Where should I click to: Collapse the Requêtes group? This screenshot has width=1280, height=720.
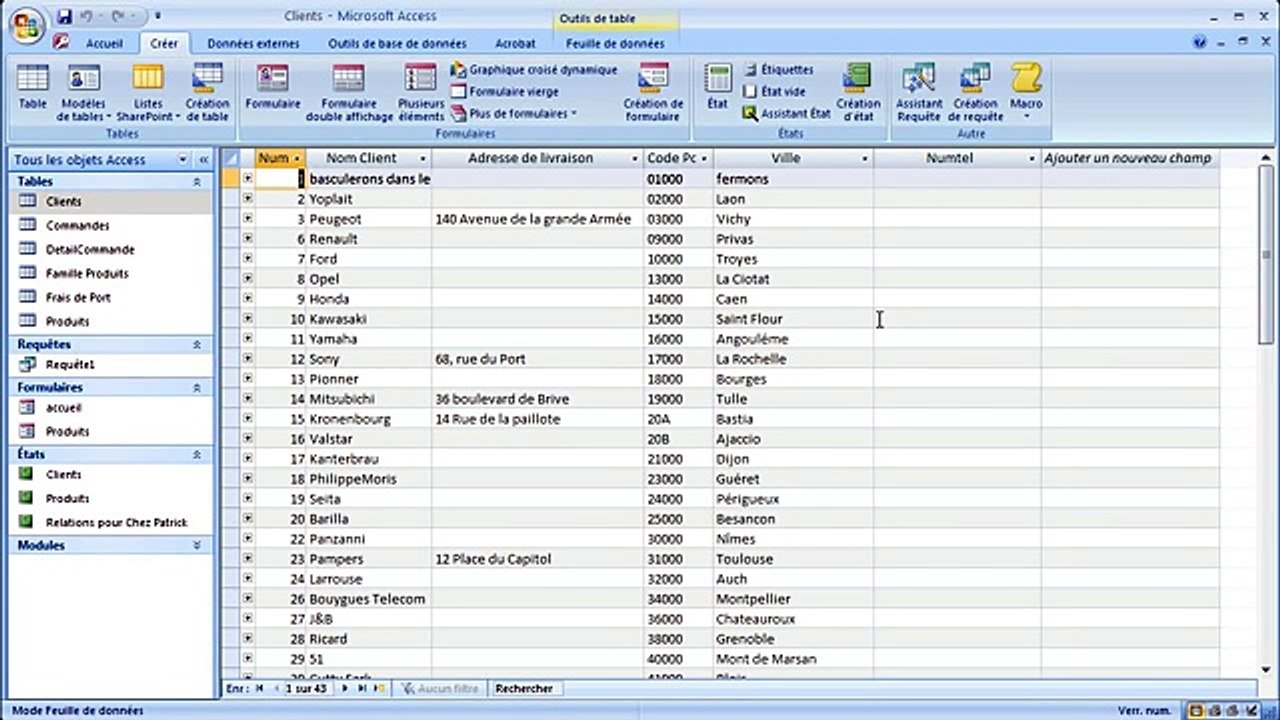pos(197,345)
